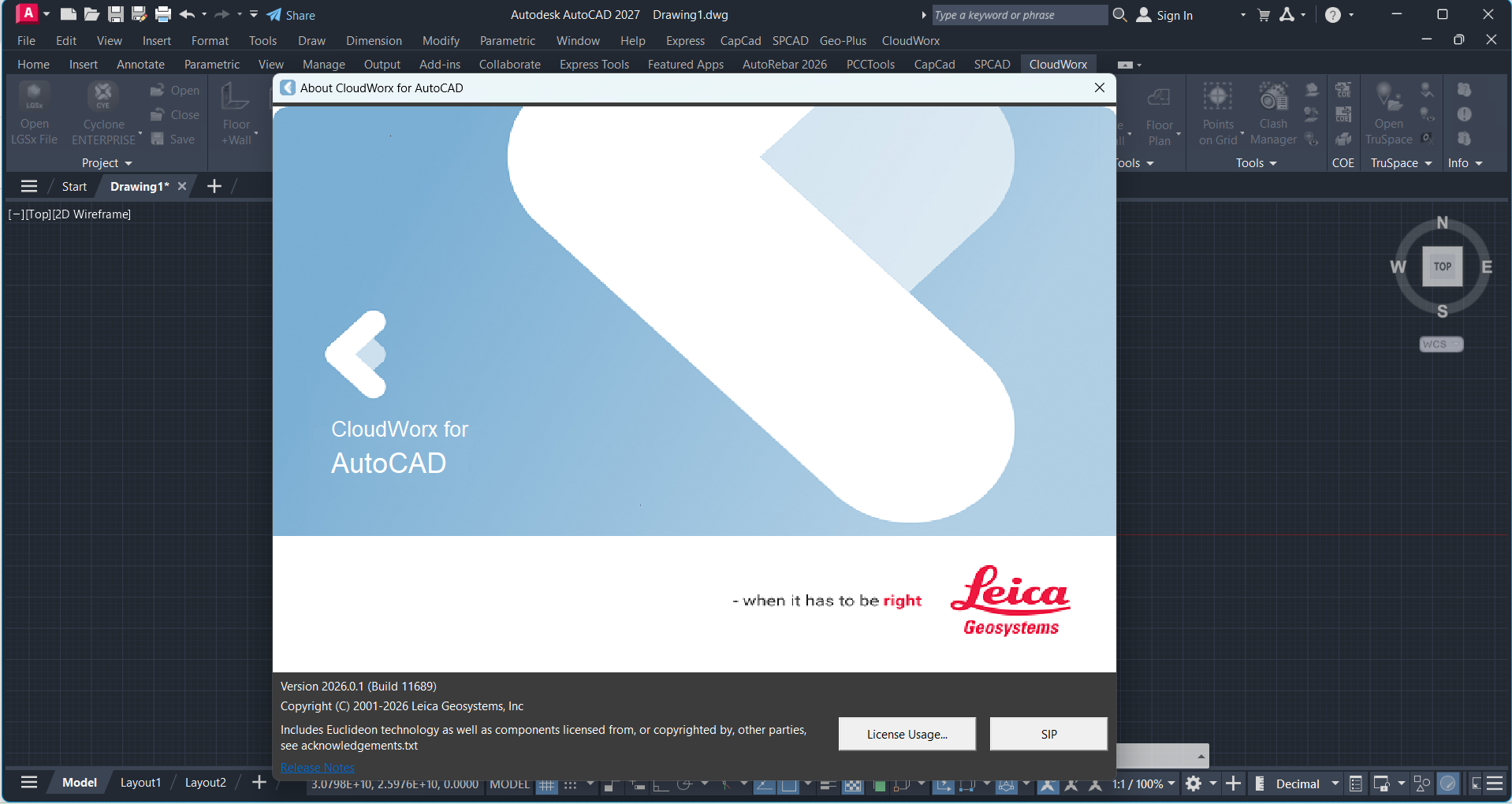The width and height of the screenshot is (1512, 804).
Task: Click the Redo arrow icon
Action: point(222,14)
